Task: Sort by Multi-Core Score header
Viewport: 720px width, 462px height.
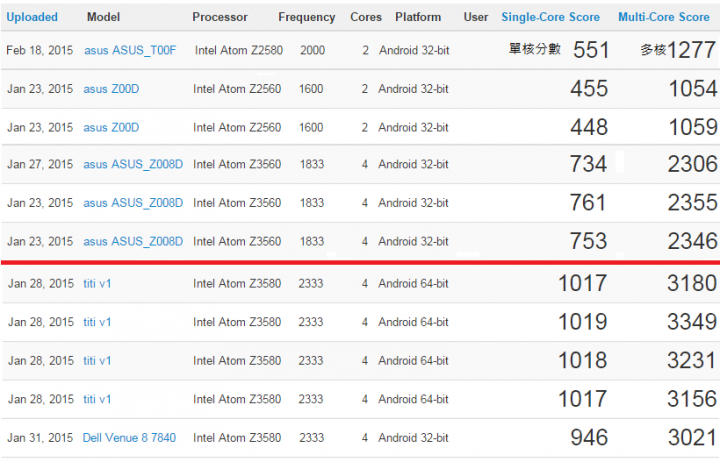Action: (664, 17)
